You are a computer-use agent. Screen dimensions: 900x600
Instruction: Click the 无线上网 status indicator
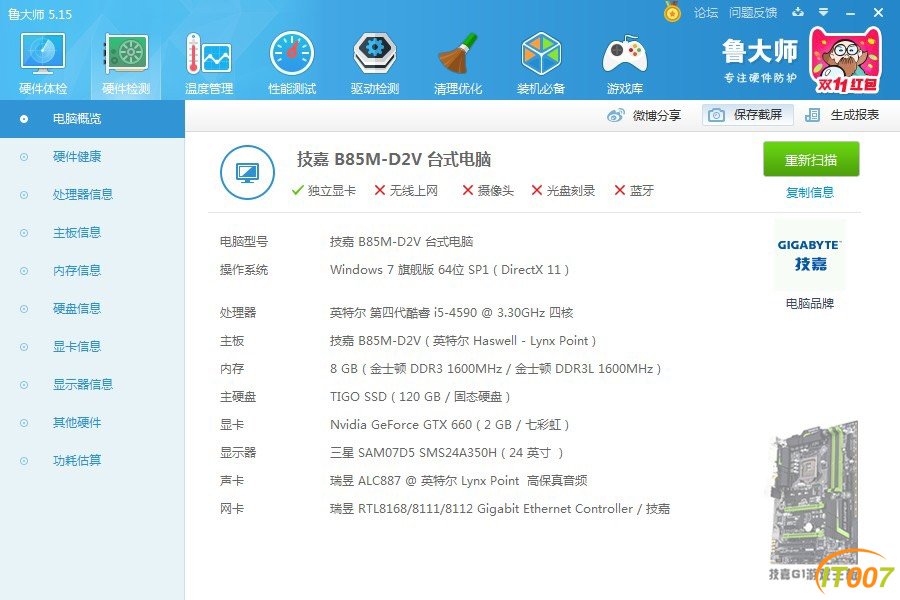[x=406, y=191]
